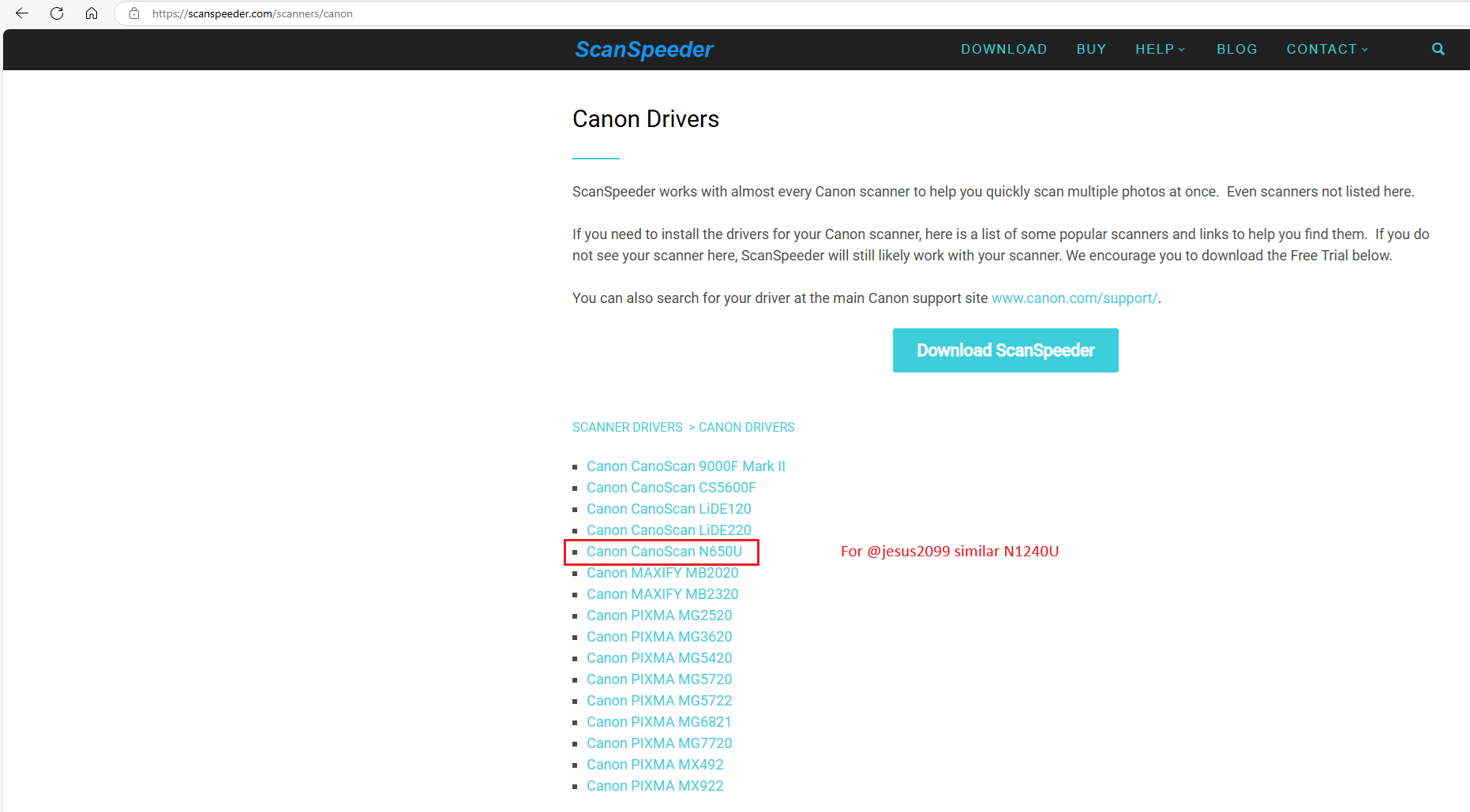Open Canon MAXIFY MB2020 link
This screenshot has width=1470, height=812.
pyautogui.click(x=662, y=573)
